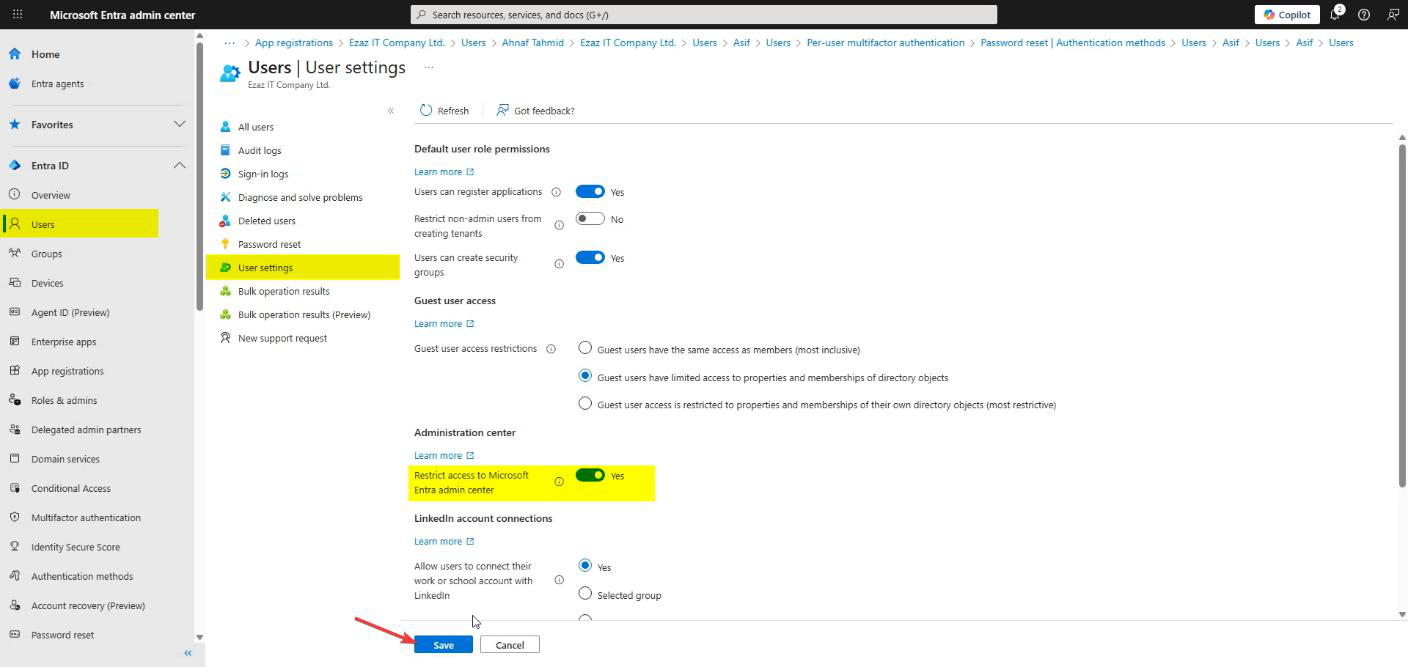Open the help question mark icon
This screenshot has height=667, width=1408.
click(1364, 15)
